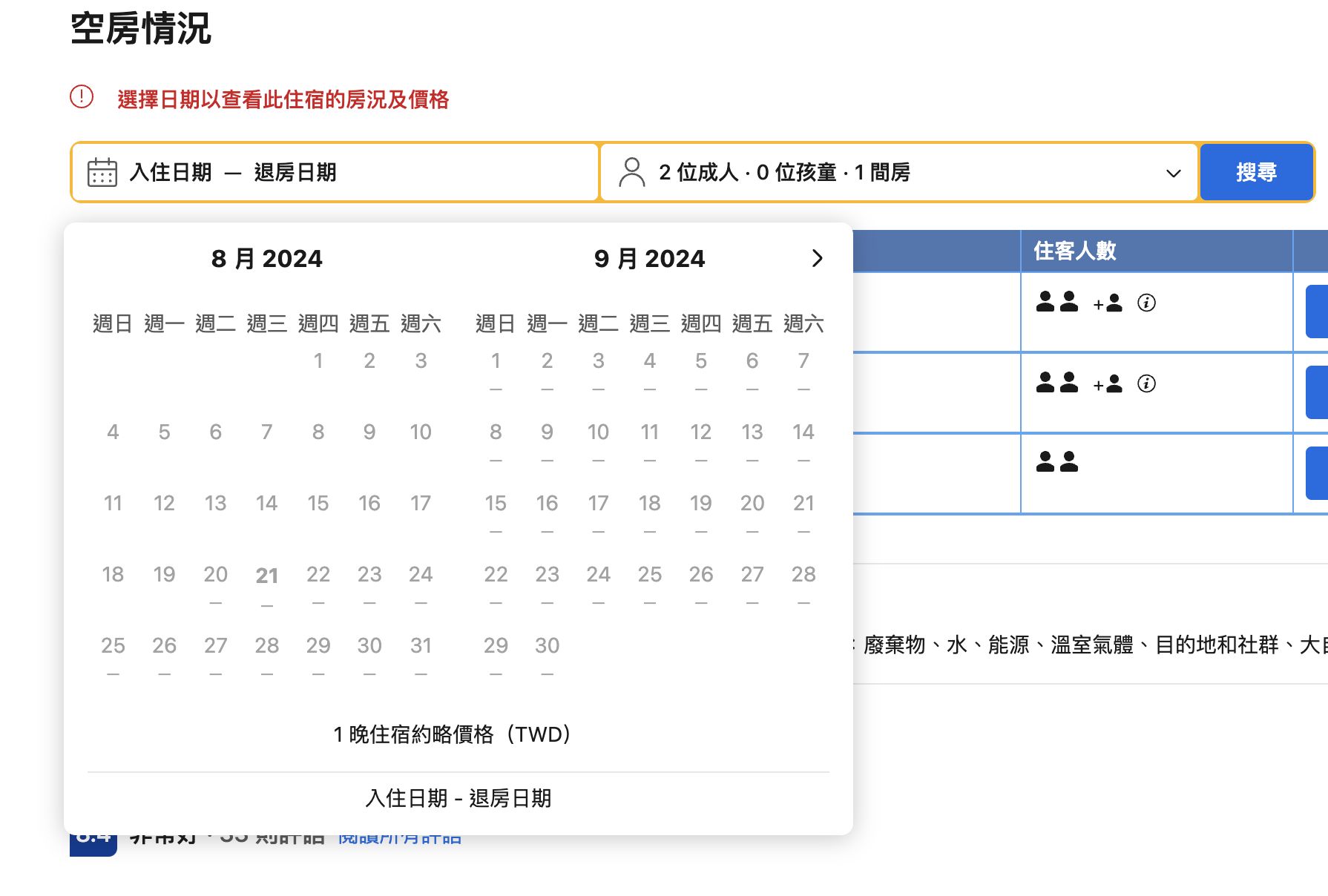This screenshot has height=896, width=1328.
Task: Click the 1 晚住宿約略價格（TWD）note
Action: tap(454, 734)
